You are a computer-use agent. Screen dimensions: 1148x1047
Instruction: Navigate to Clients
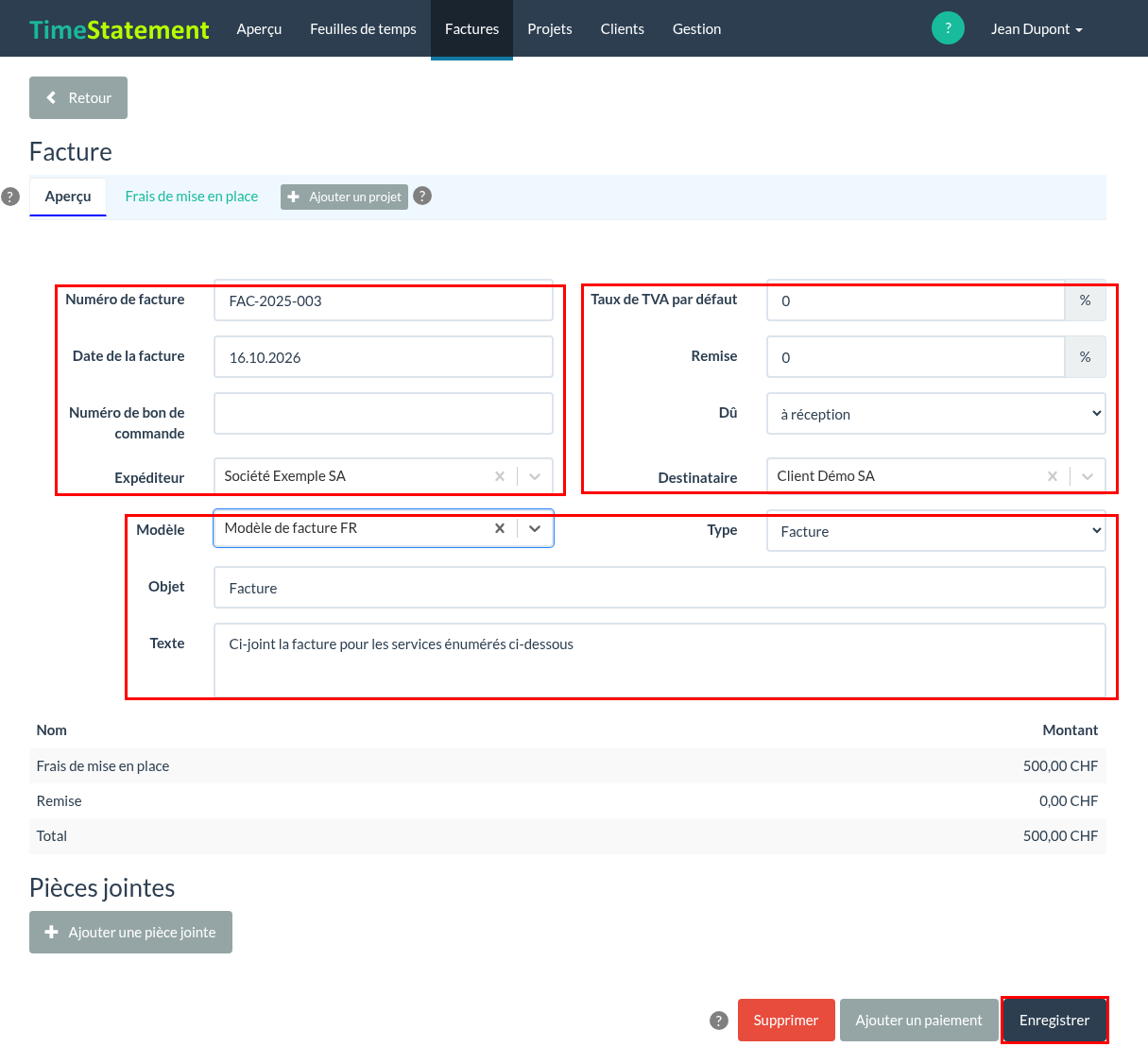point(623,29)
